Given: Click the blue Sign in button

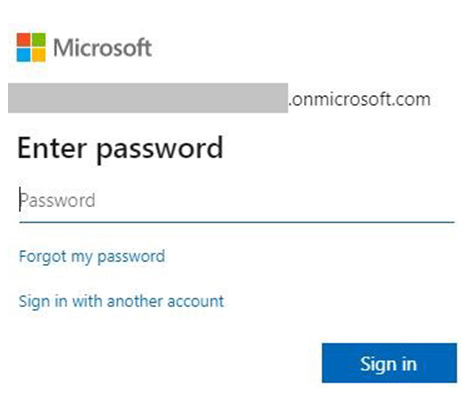Looking at the screenshot, I should click(389, 363).
